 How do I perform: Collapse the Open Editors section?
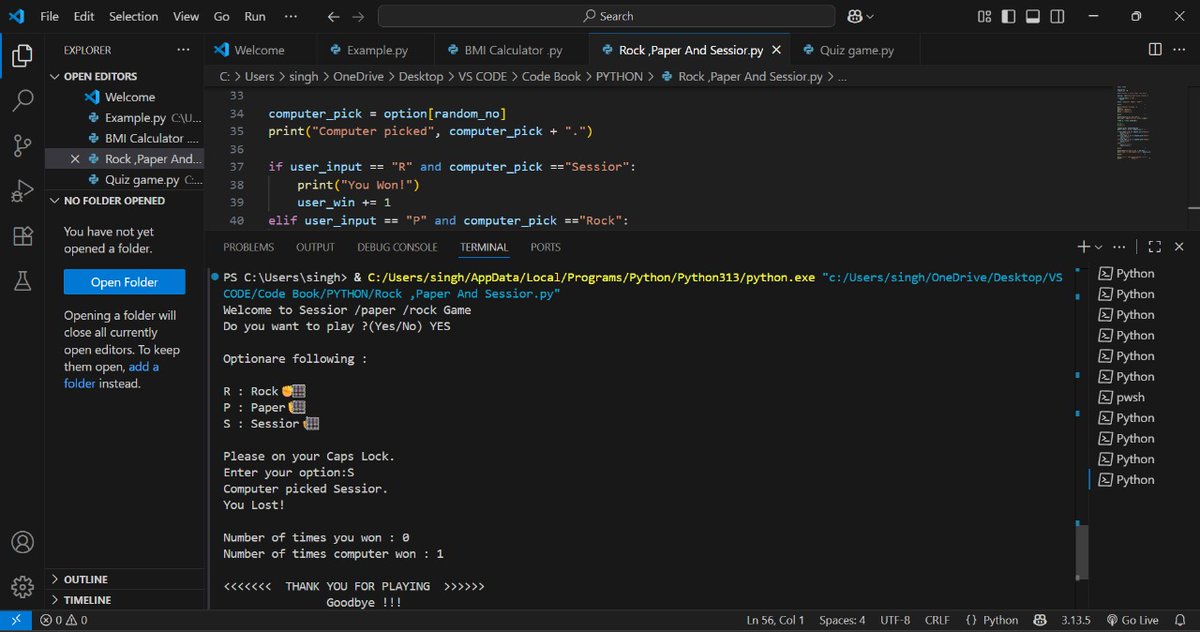(100, 76)
